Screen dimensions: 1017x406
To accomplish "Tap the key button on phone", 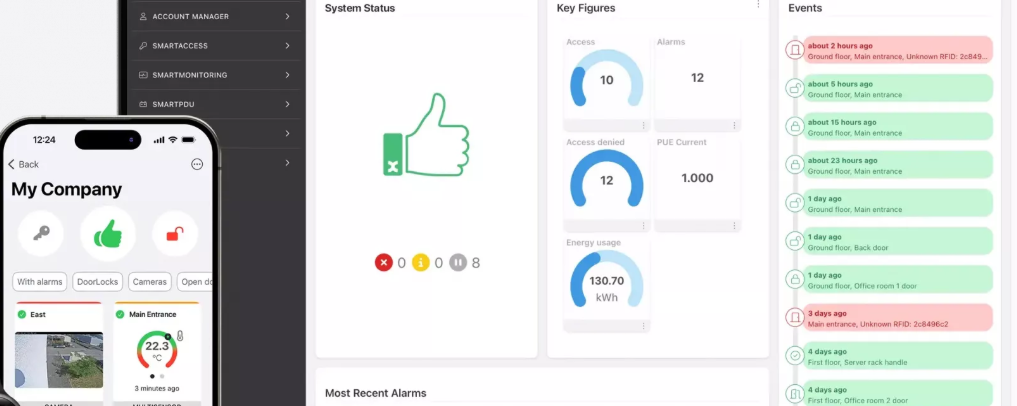I will coord(40,234).
